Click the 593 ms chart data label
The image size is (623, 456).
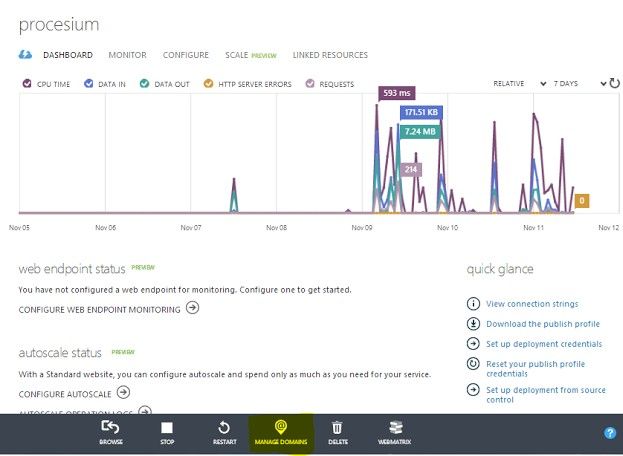point(397,93)
